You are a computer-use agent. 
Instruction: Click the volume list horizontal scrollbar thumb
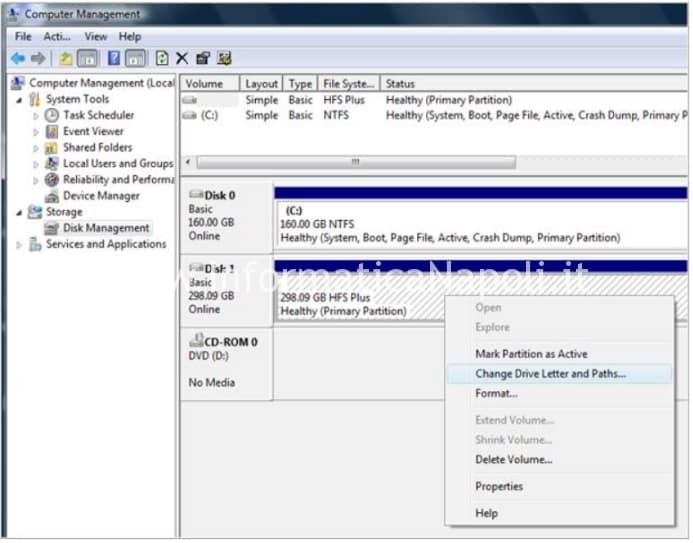pos(356,163)
